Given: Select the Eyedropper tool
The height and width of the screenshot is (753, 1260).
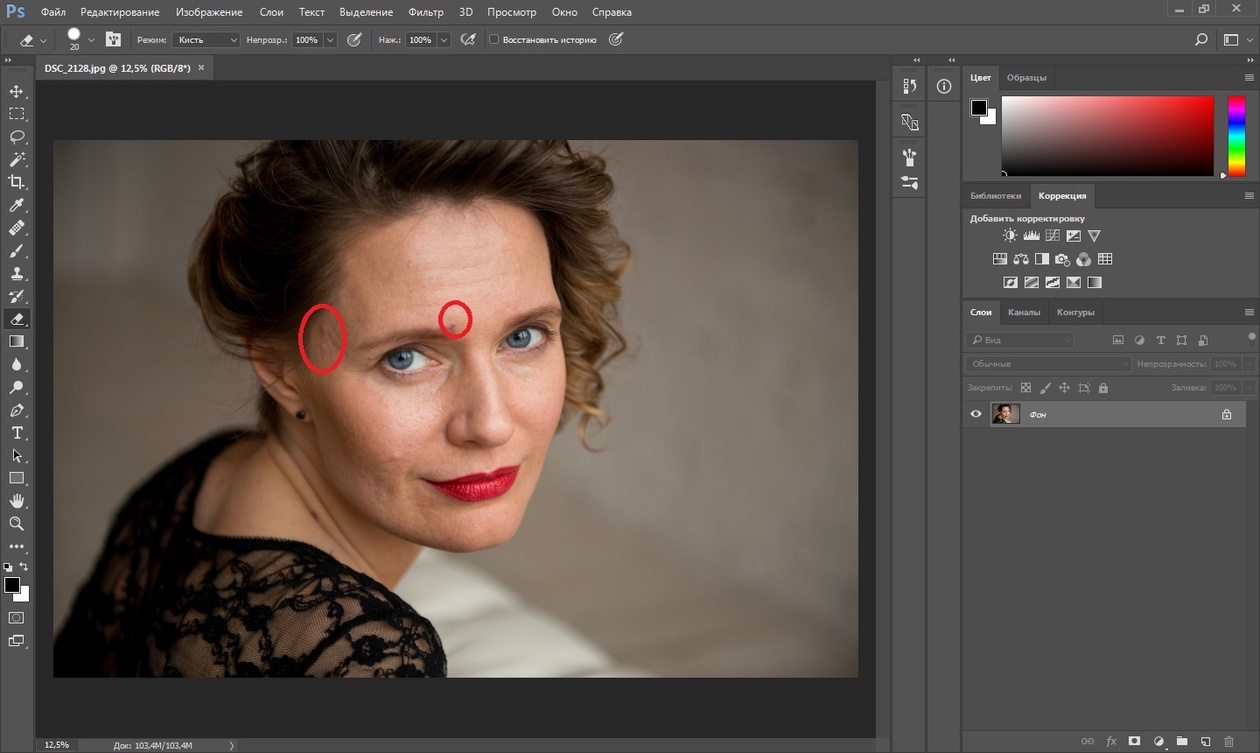Looking at the screenshot, I should click(x=17, y=205).
